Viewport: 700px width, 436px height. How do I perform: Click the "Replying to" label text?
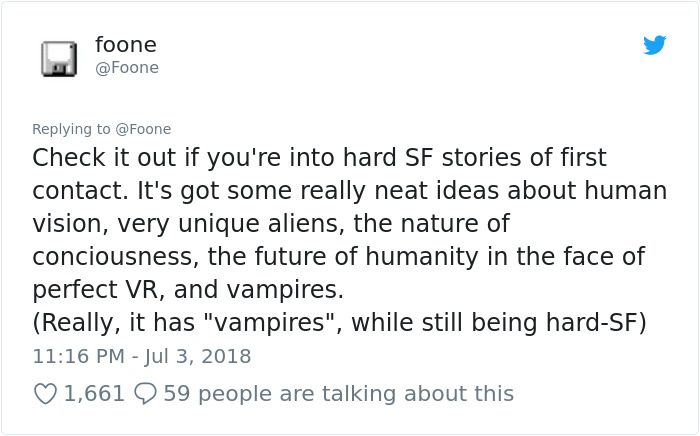tap(71, 129)
